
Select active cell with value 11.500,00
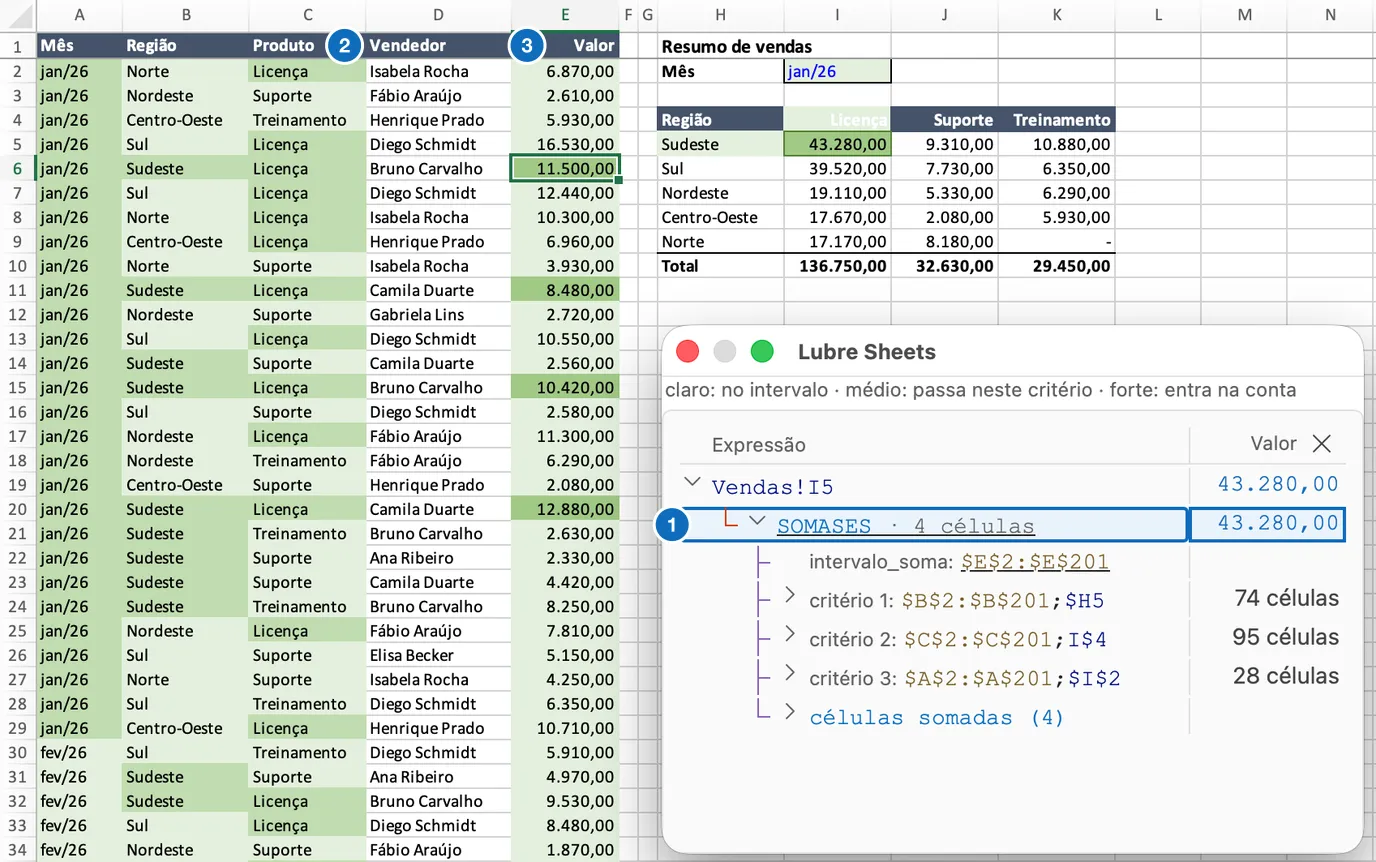coord(565,168)
